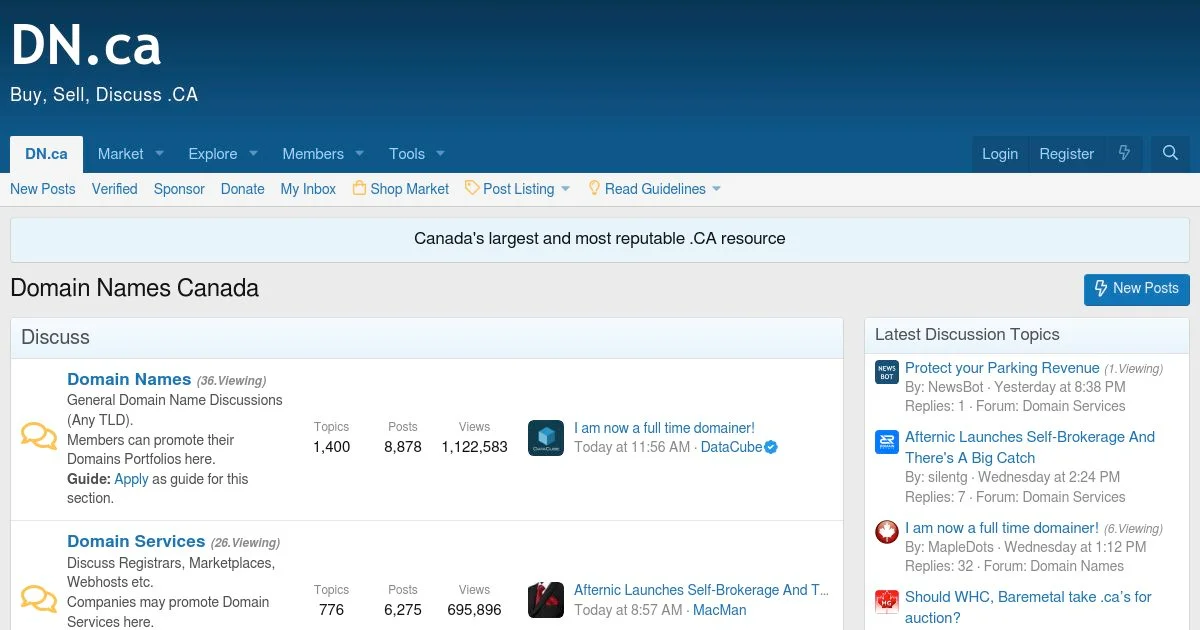
Task: Open the MacMan username link
Action: point(720,609)
